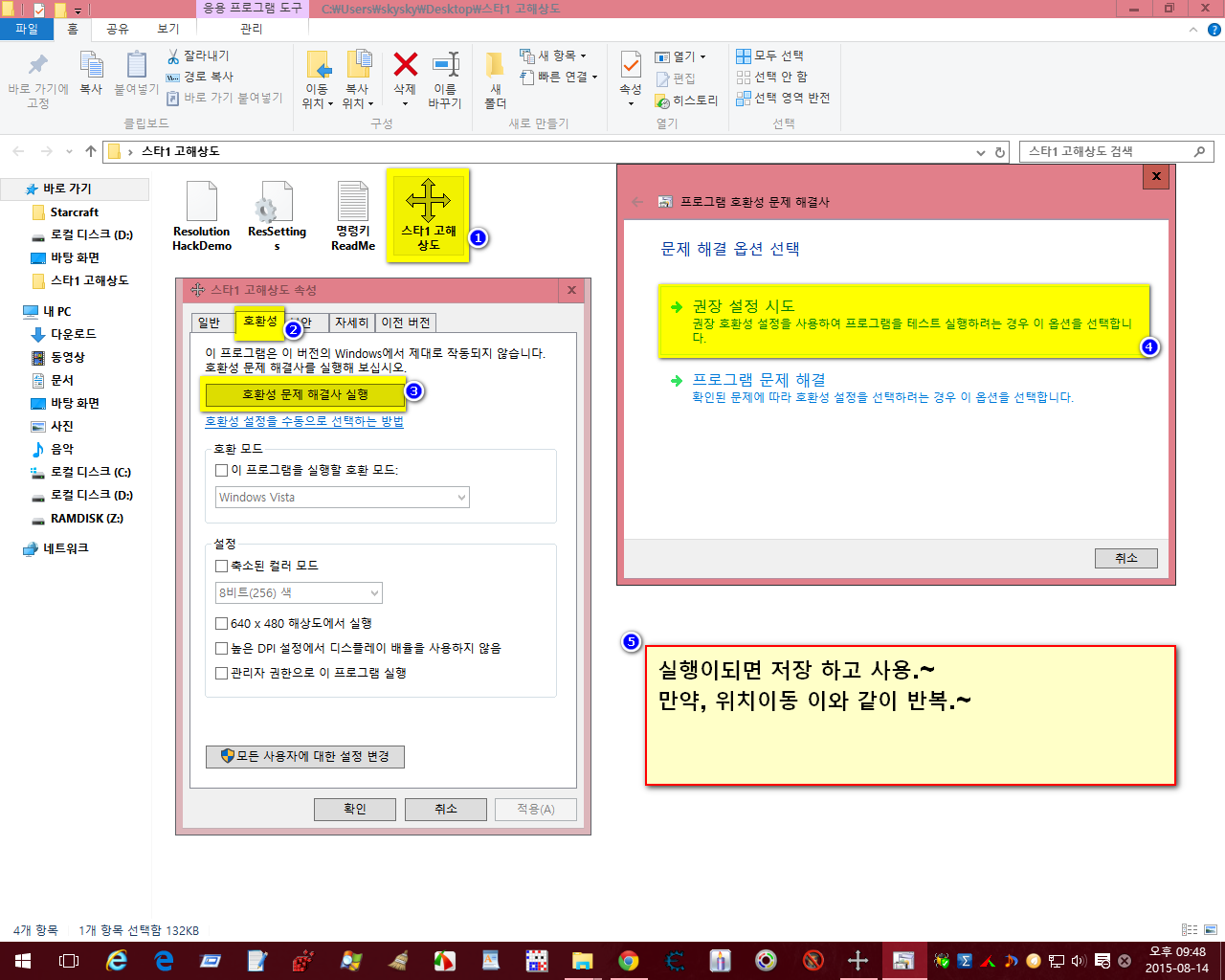This screenshot has height=980, width=1225.
Task: Check disable display scaling on high DPI
Action: click(222, 648)
